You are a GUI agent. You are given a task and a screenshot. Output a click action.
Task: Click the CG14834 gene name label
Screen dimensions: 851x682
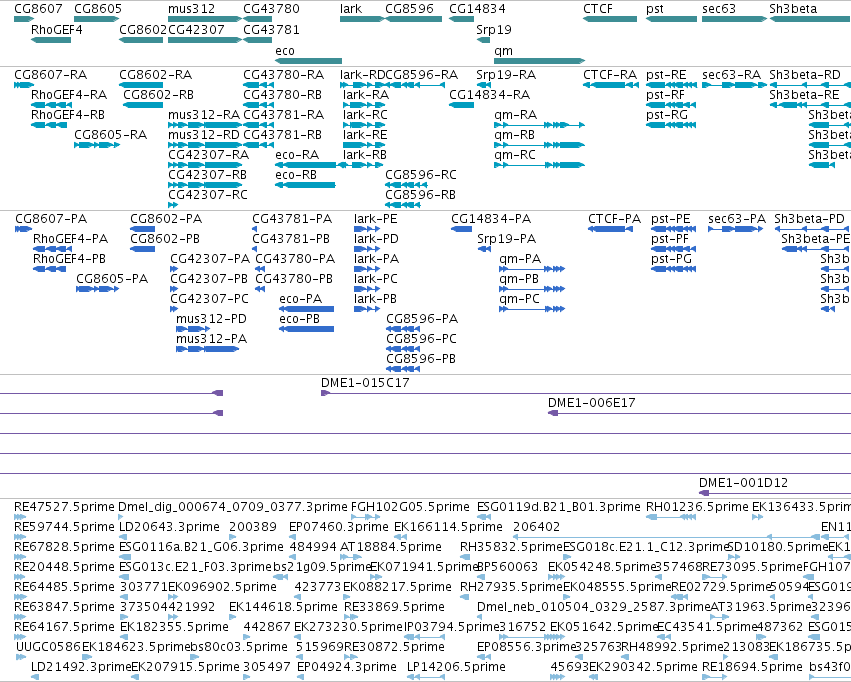(x=477, y=9)
